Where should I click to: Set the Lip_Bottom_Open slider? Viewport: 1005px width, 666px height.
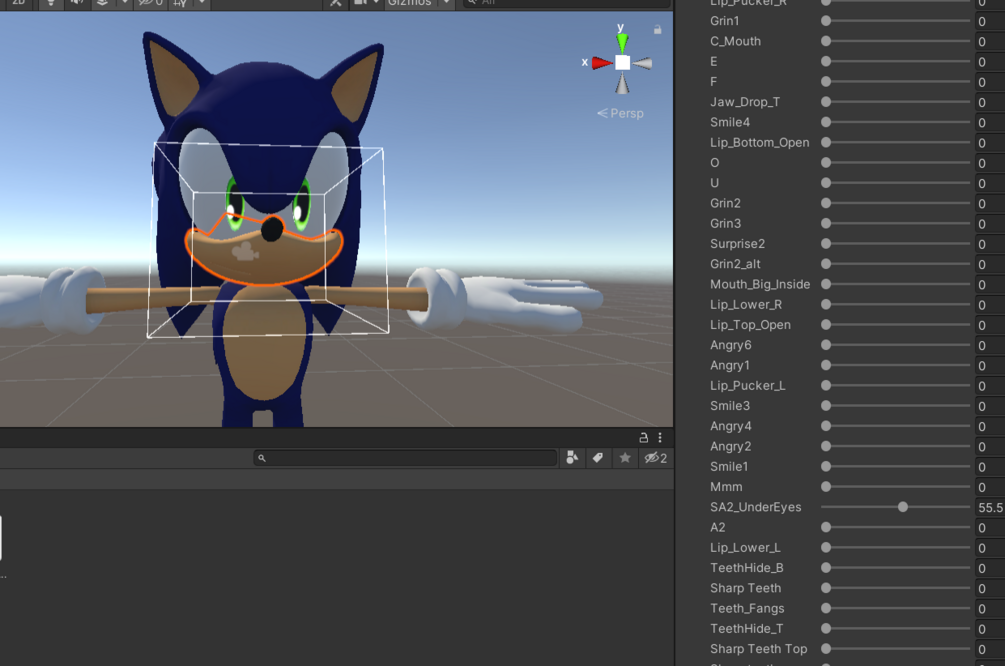(x=895, y=142)
